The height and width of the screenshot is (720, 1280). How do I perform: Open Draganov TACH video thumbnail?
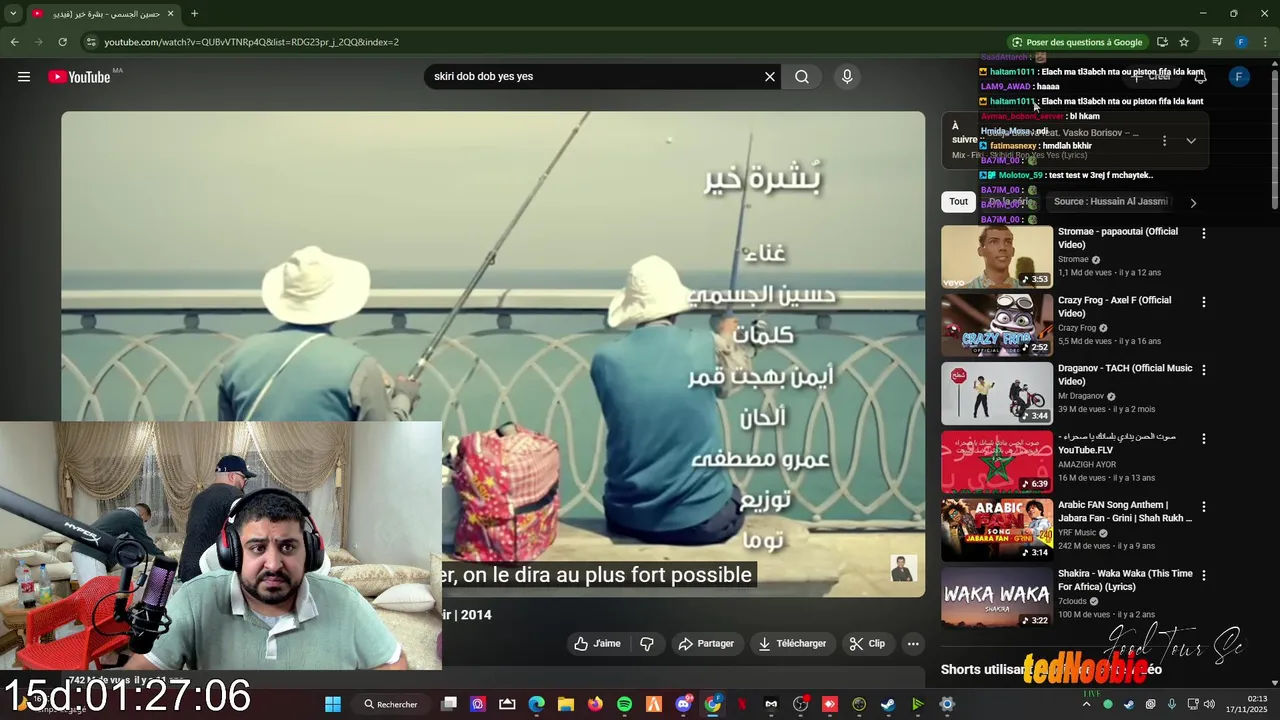click(x=997, y=393)
